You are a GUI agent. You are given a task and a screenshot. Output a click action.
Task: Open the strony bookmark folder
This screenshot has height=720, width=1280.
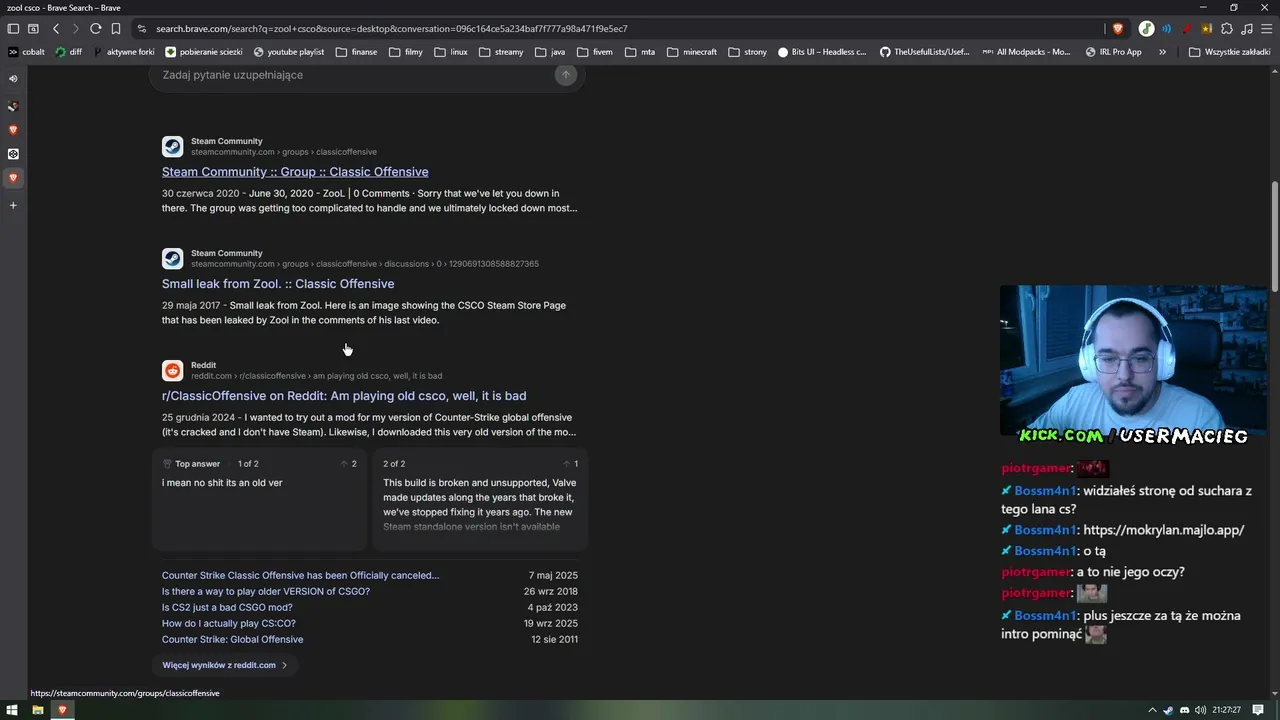click(748, 52)
